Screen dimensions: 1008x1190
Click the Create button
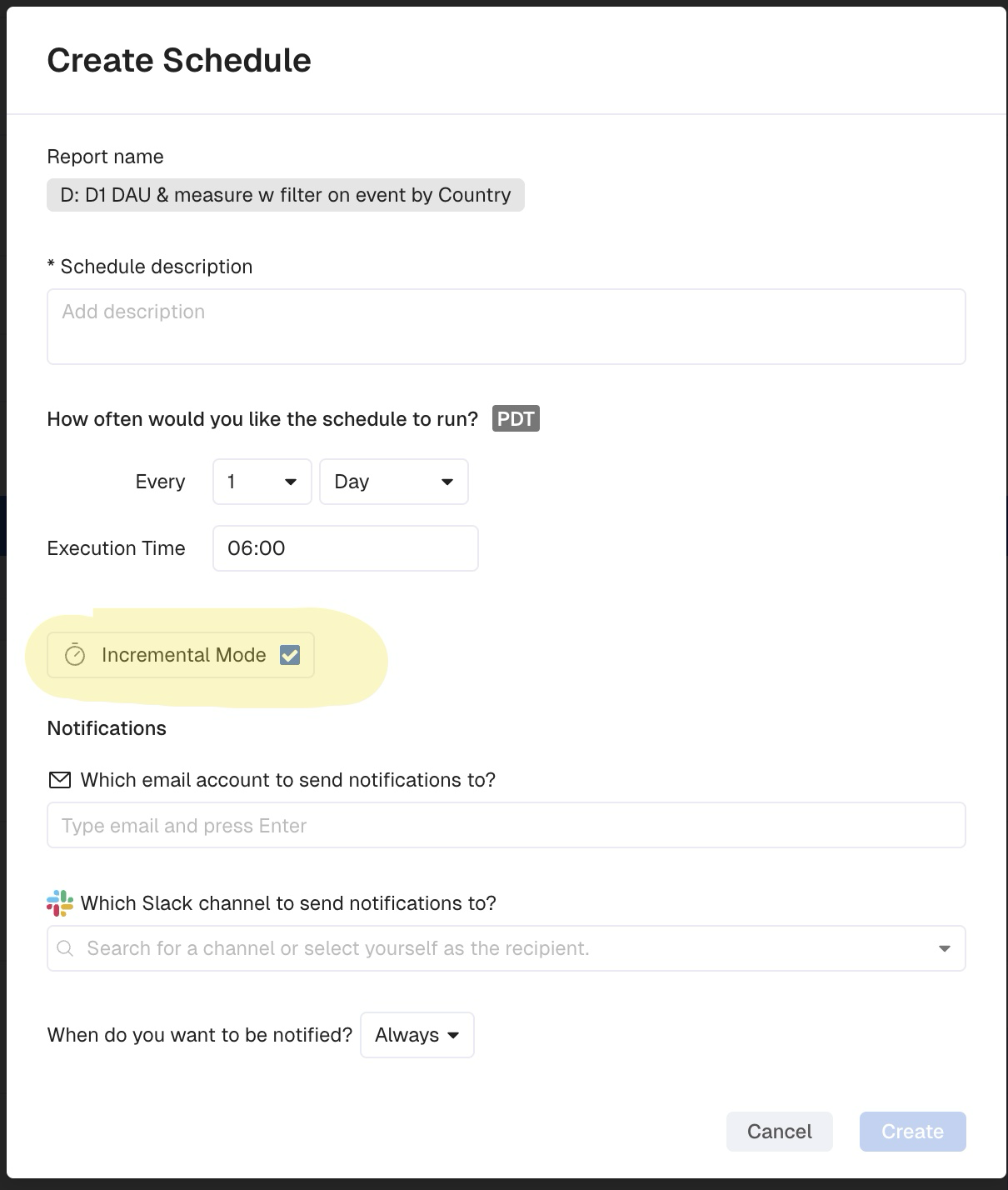[913, 1132]
